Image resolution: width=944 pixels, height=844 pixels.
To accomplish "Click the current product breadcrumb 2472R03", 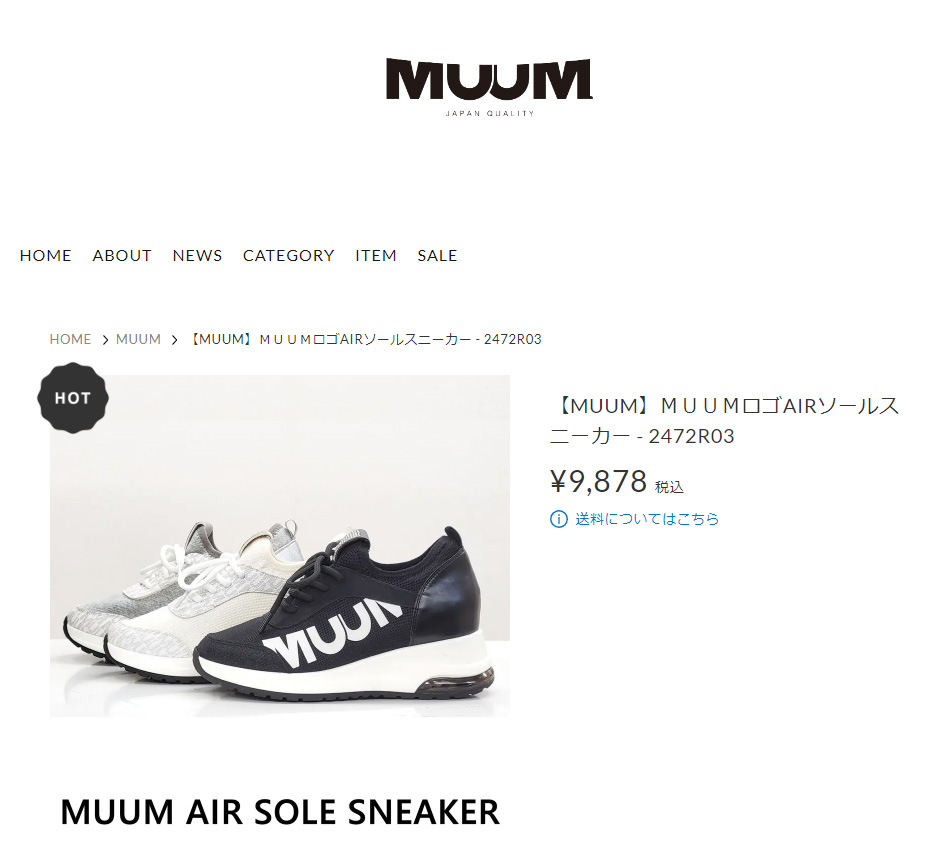I will pos(365,340).
